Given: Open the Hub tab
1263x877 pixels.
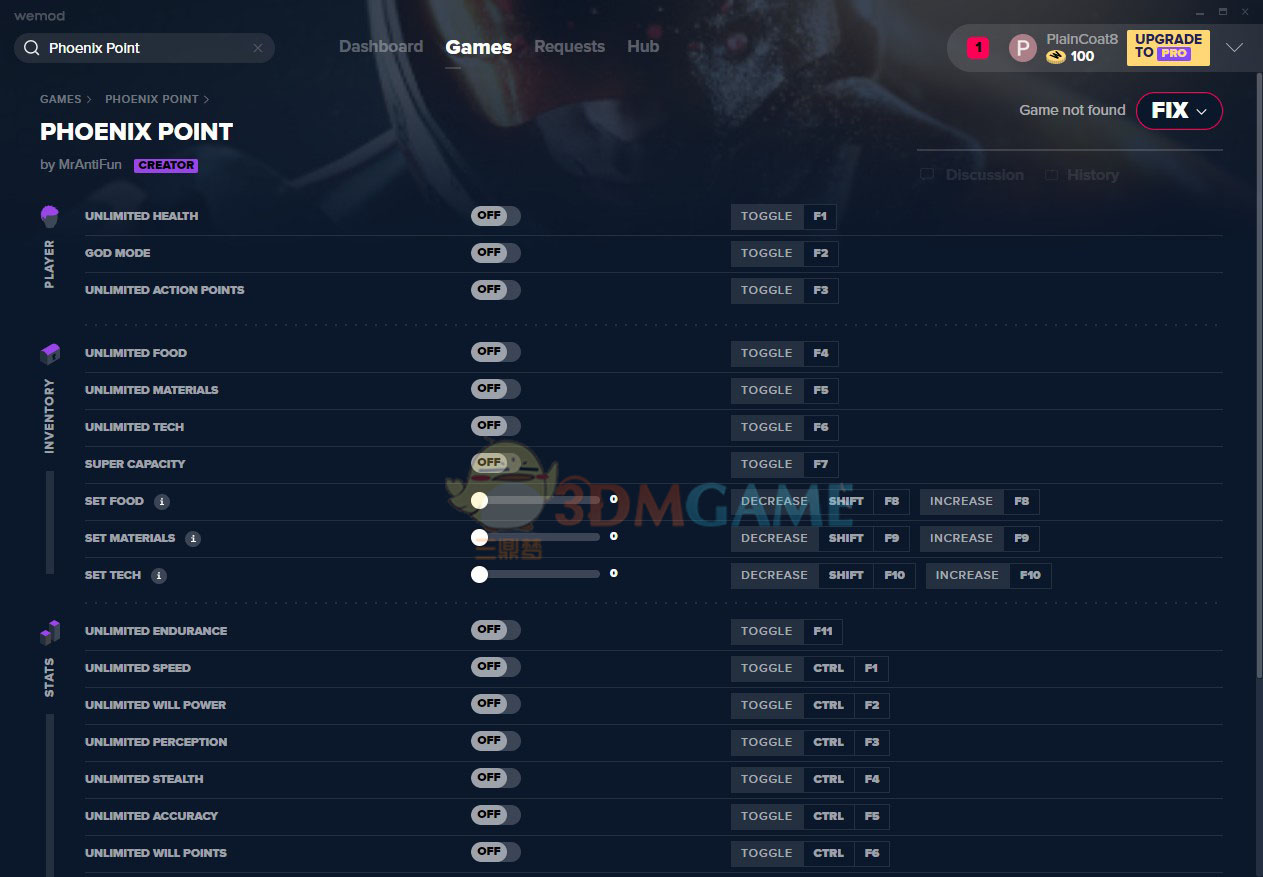Looking at the screenshot, I should pos(643,47).
